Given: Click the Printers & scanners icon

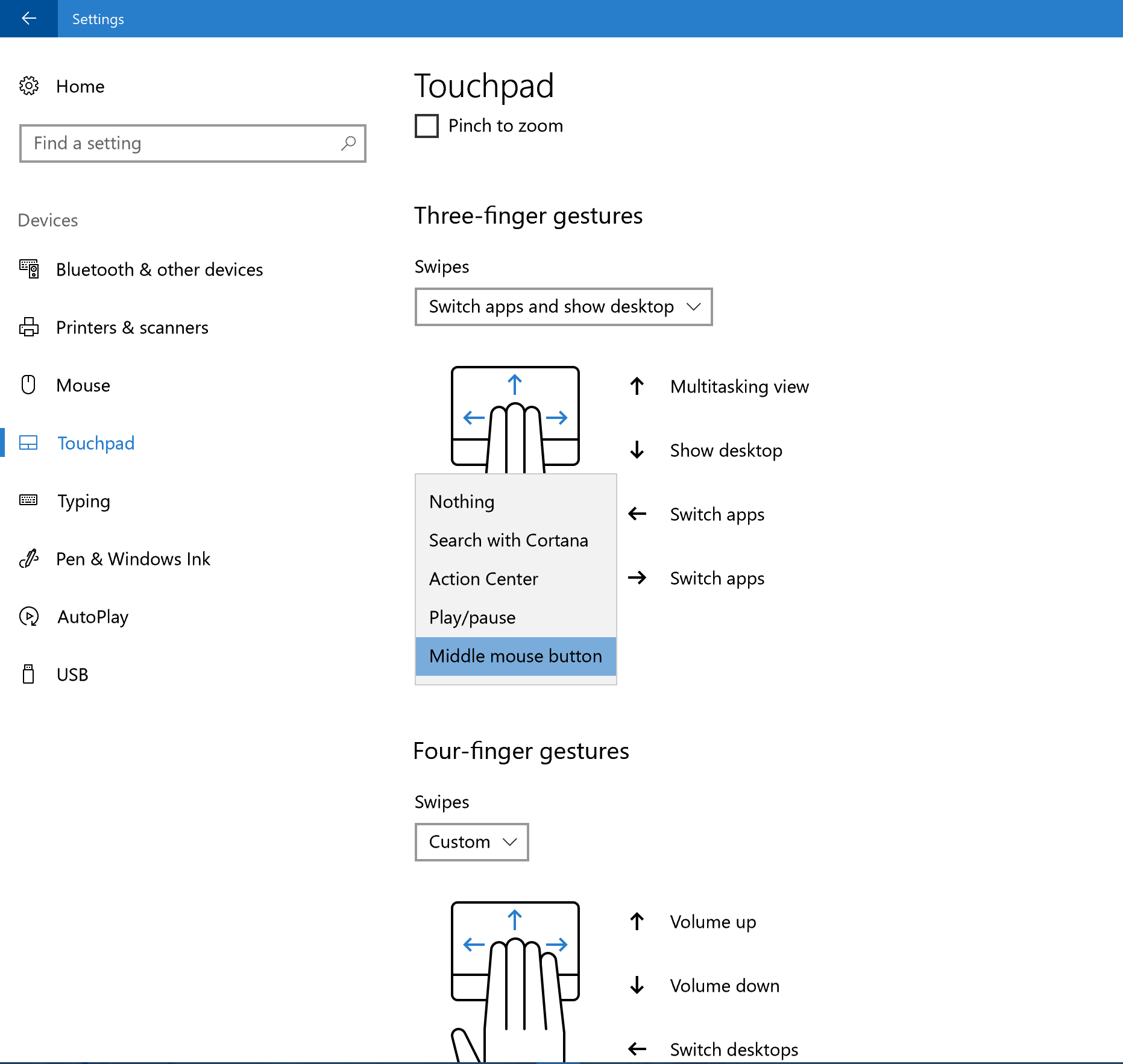Looking at the screenshot, I should coord(28,327).
